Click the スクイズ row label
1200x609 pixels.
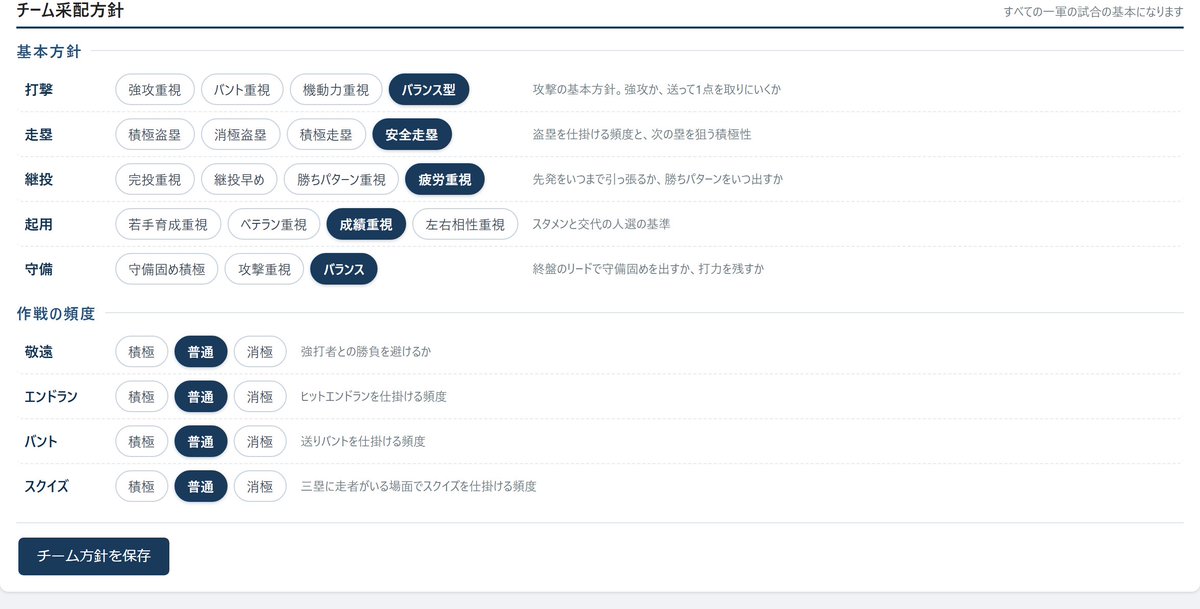46,486
